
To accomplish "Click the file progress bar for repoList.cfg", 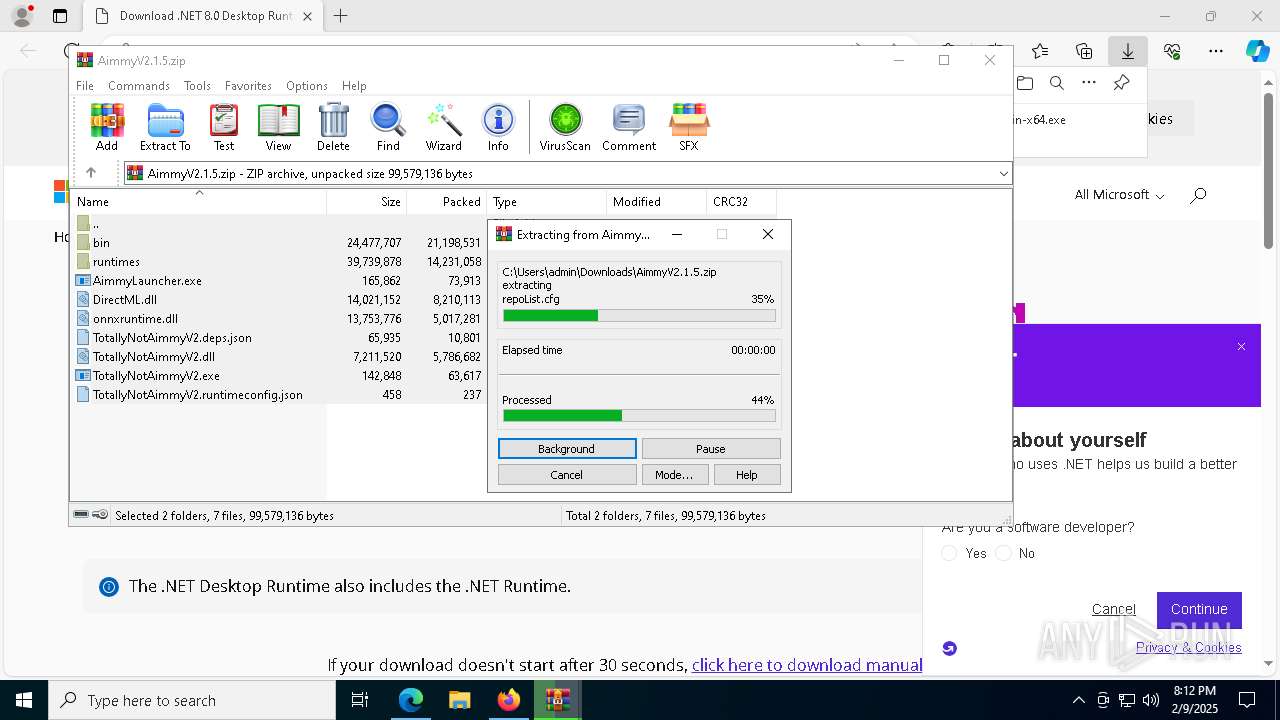I will click(x=639, y=316).
